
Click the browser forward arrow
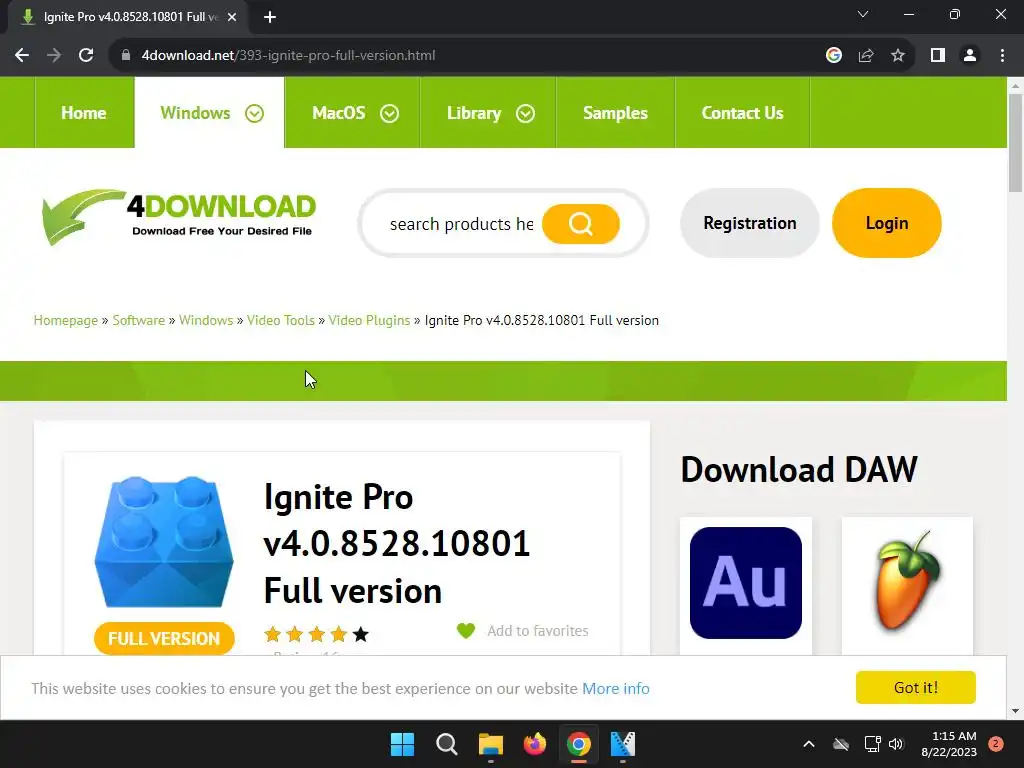point(54,56)
